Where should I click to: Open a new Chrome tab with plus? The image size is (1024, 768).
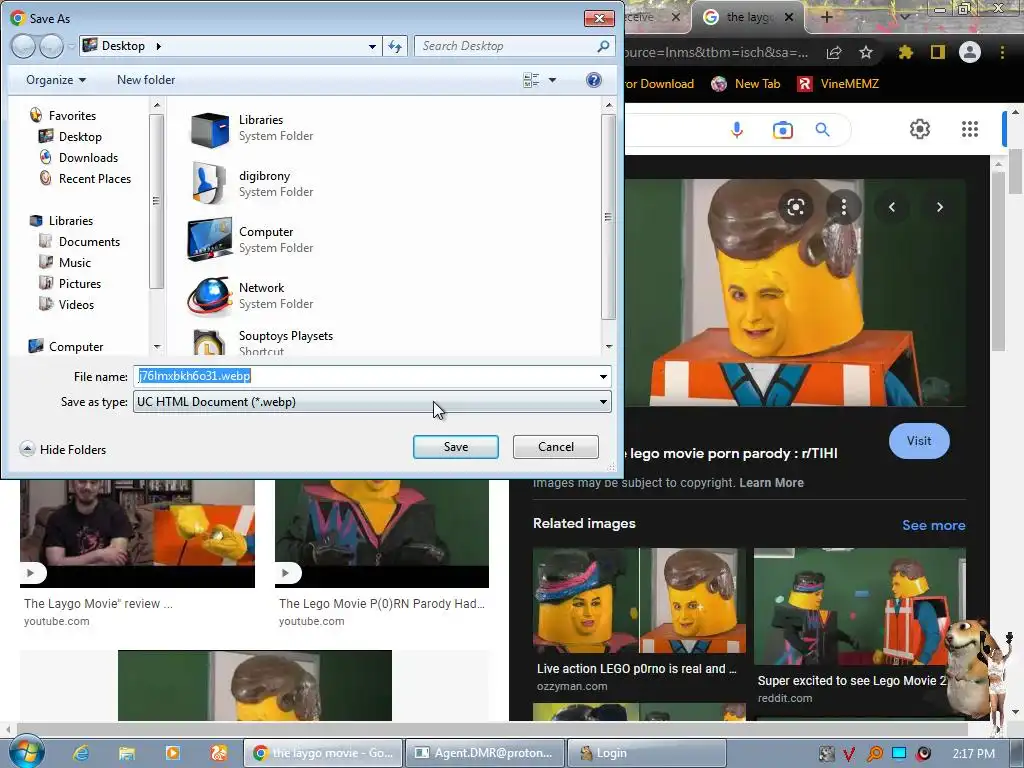pyautogui.click(x=826, y=18)
